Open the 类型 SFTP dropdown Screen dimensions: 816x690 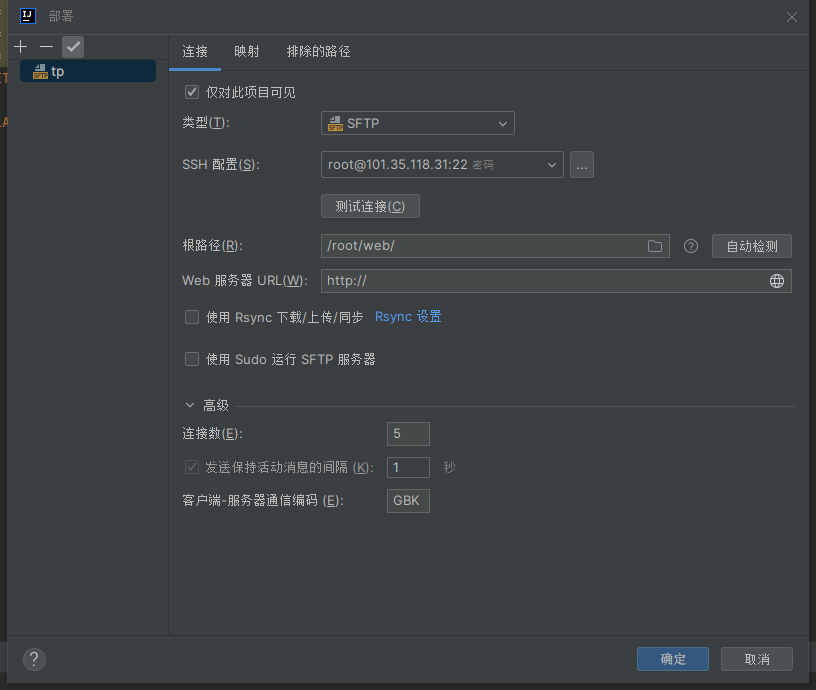tap(418, 123)
